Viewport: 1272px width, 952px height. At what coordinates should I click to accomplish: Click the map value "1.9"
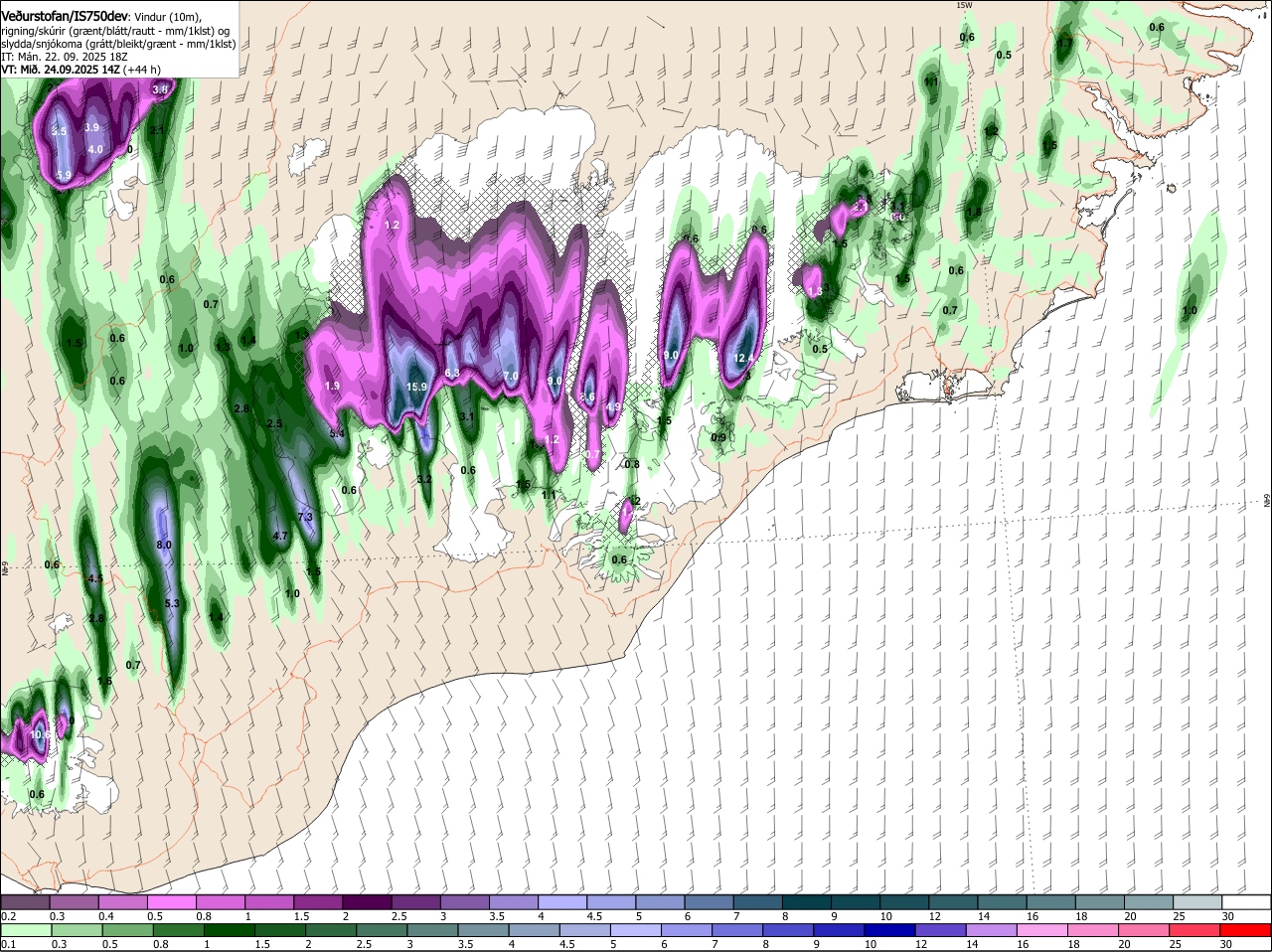coord(332,386)
